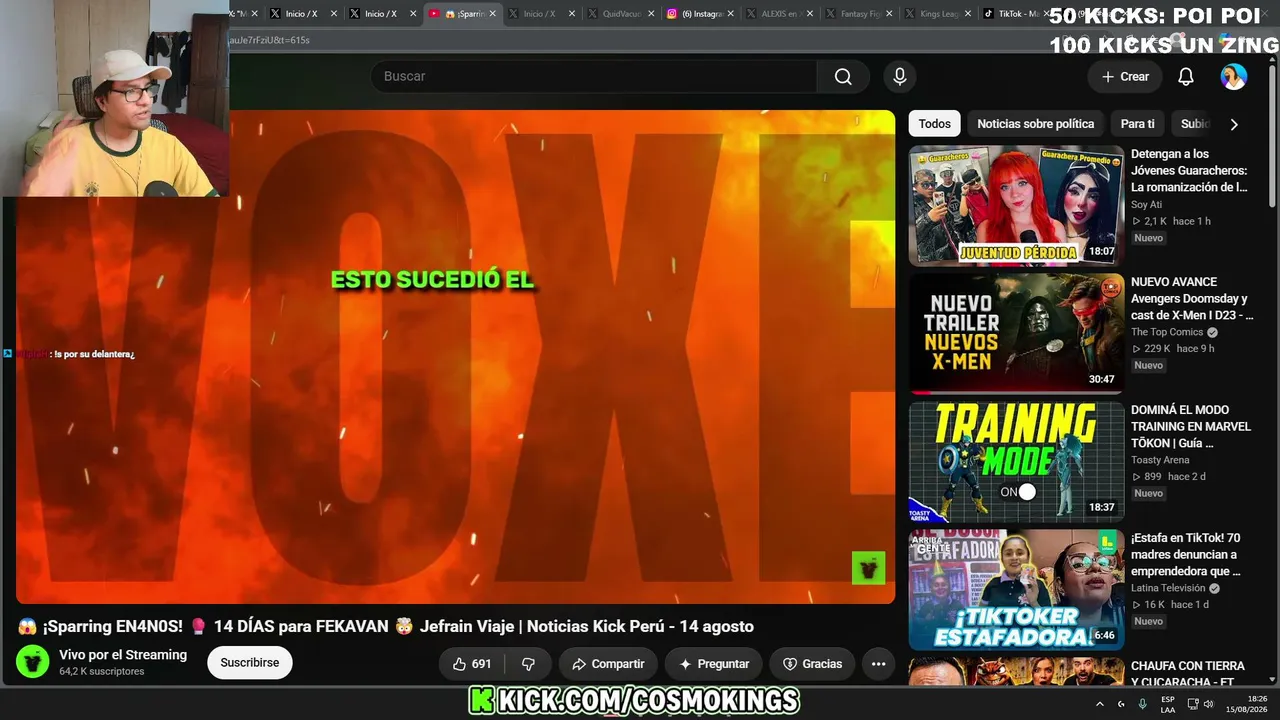1280x720 pixels.
Task: Open YouTube notifications bell
Action: point(1186,77)
